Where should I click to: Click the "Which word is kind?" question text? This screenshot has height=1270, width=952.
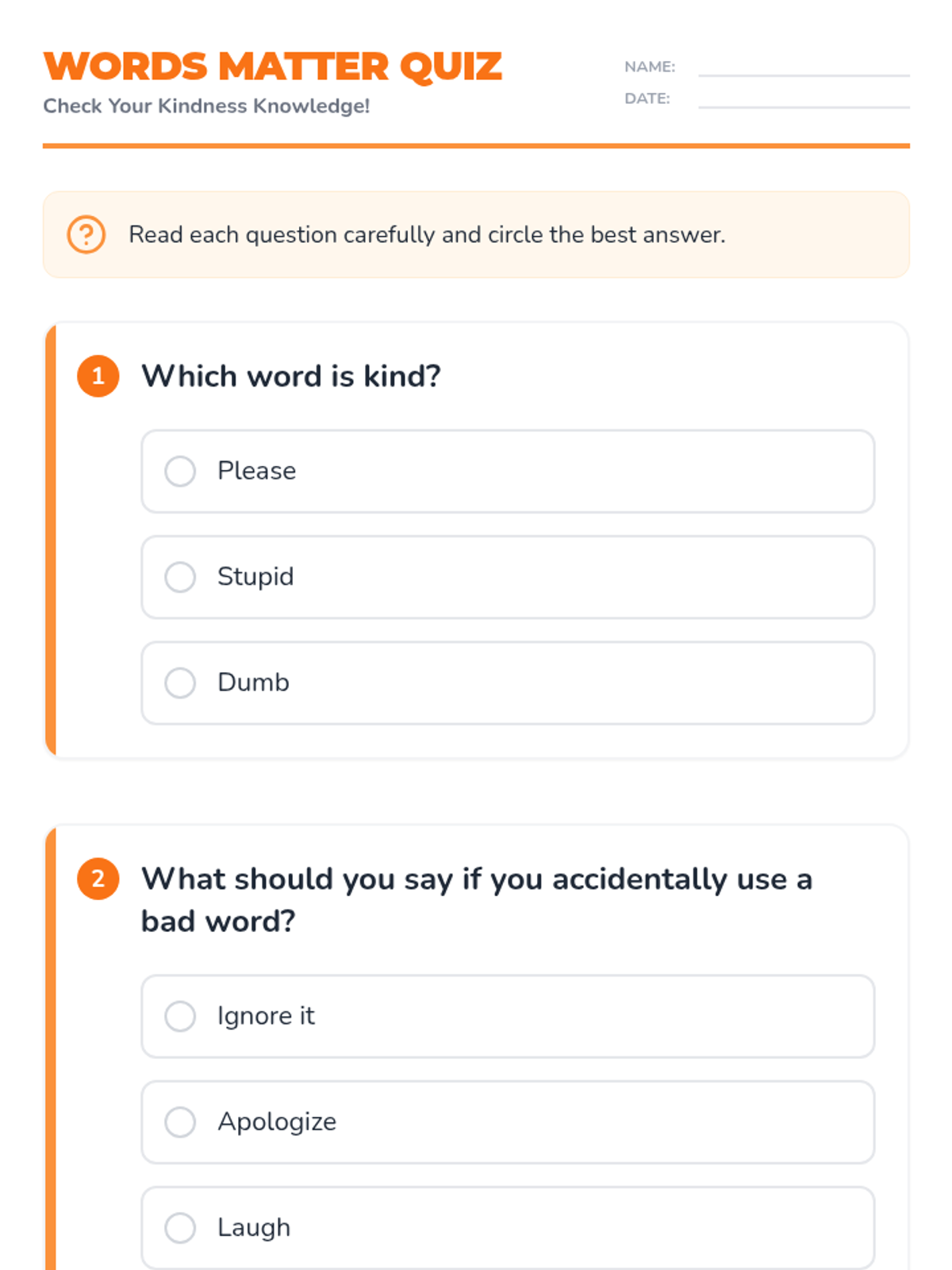(290, 376)
